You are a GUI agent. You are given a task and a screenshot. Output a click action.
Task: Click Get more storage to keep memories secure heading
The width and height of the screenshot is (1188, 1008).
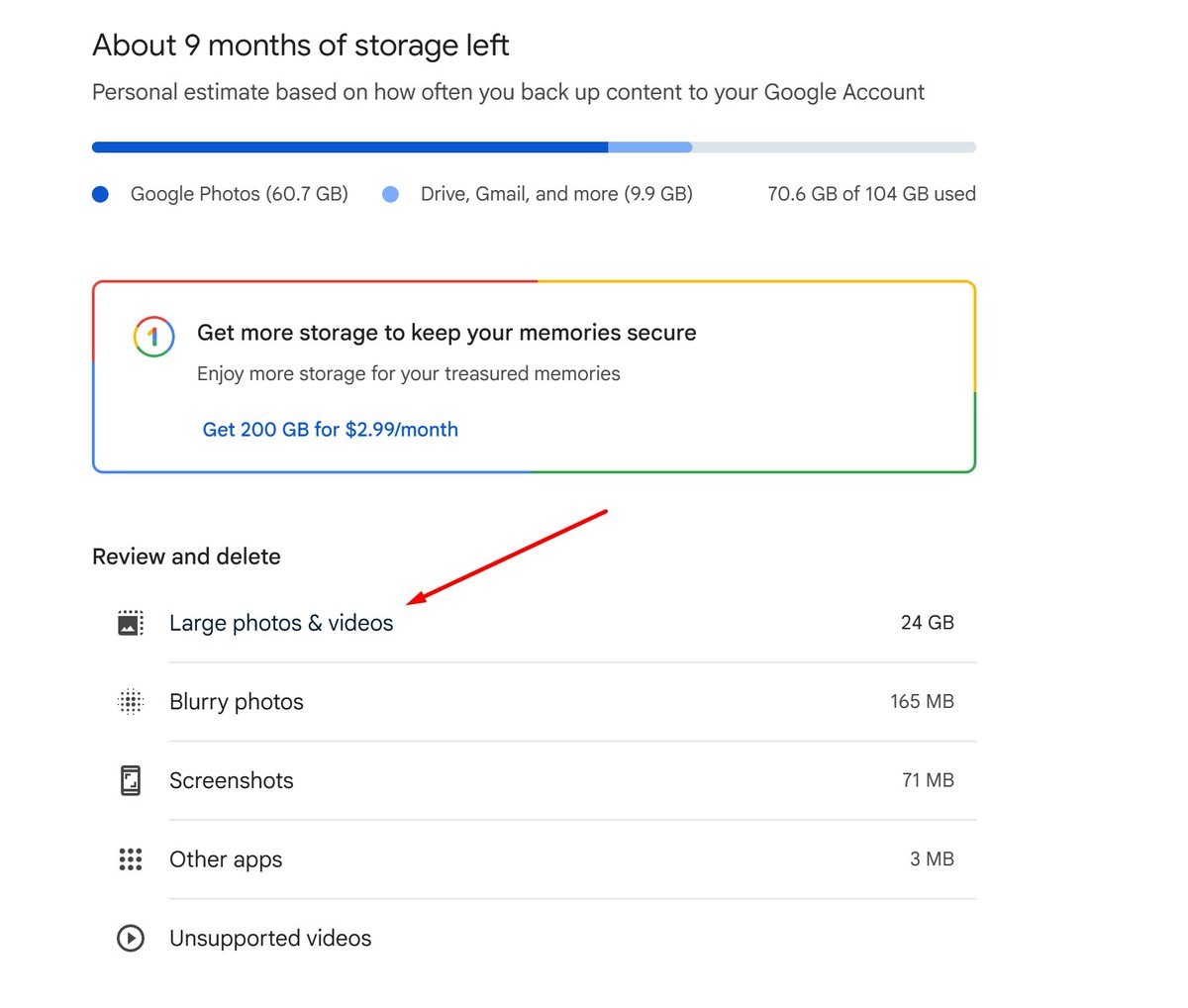coord(446,333)
